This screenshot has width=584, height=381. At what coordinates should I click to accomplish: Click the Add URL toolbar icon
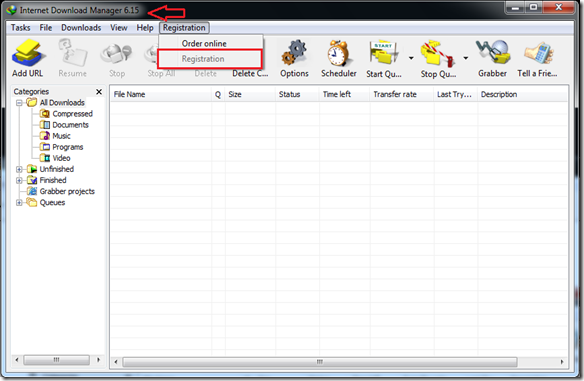(x=28, y=53)
